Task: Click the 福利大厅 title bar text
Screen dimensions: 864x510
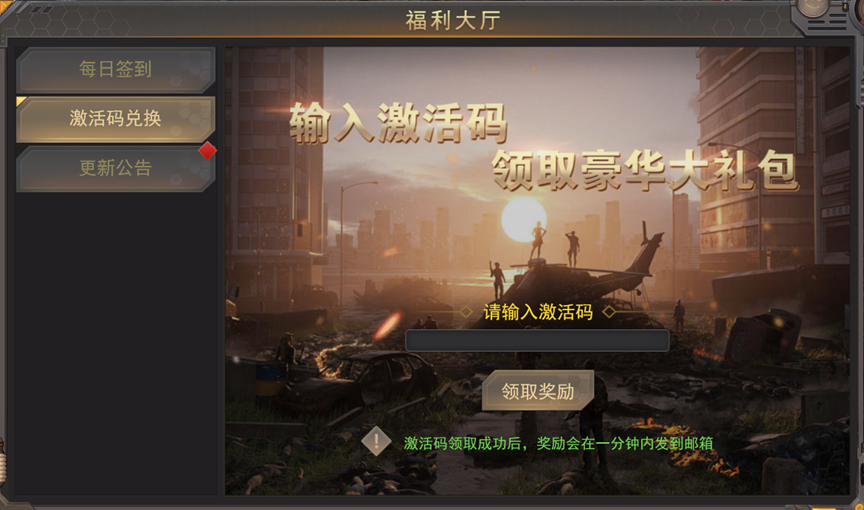Action: pyautogui.click(x=453, y=21)
